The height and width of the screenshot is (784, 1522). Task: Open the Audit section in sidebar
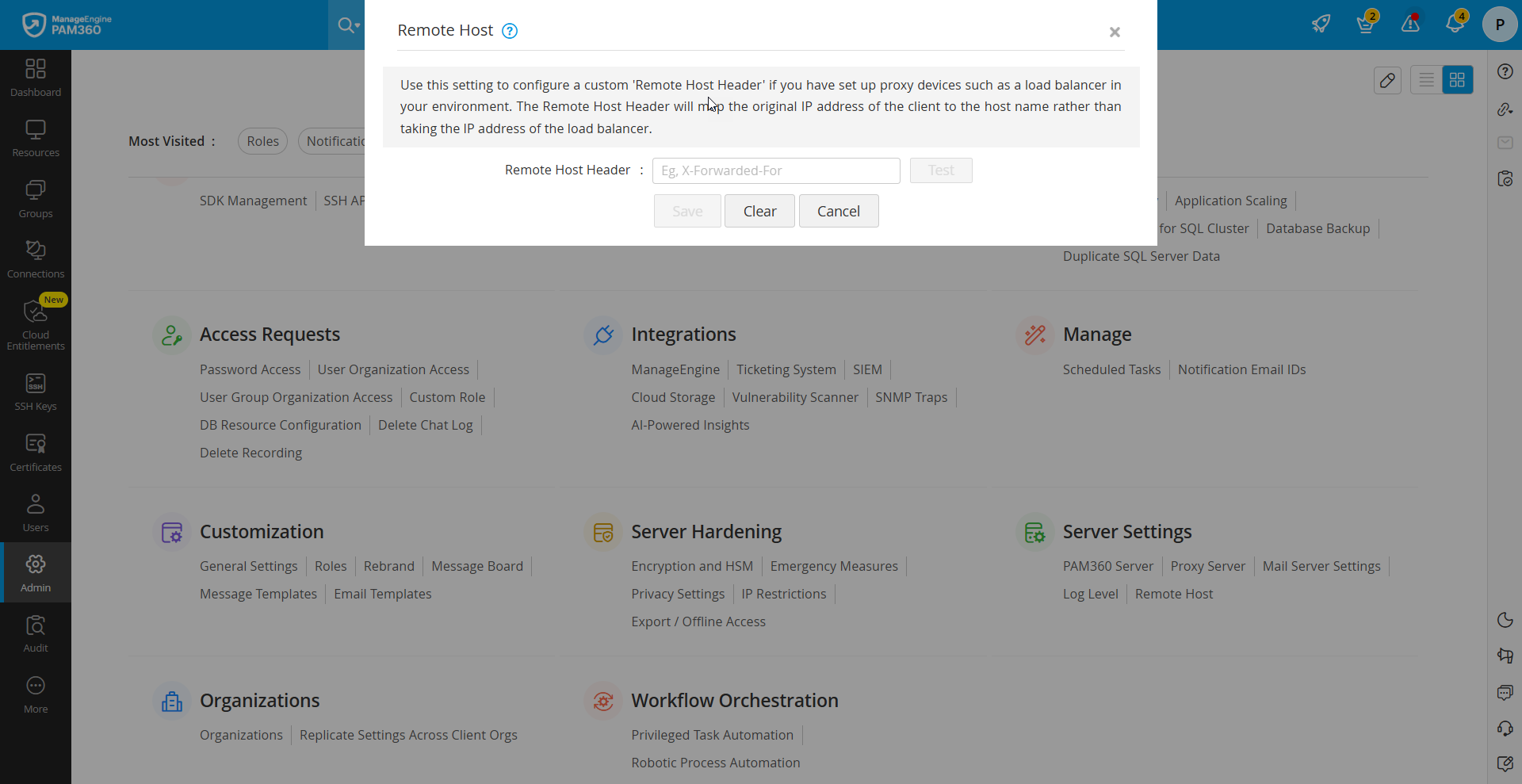(36, 634)
